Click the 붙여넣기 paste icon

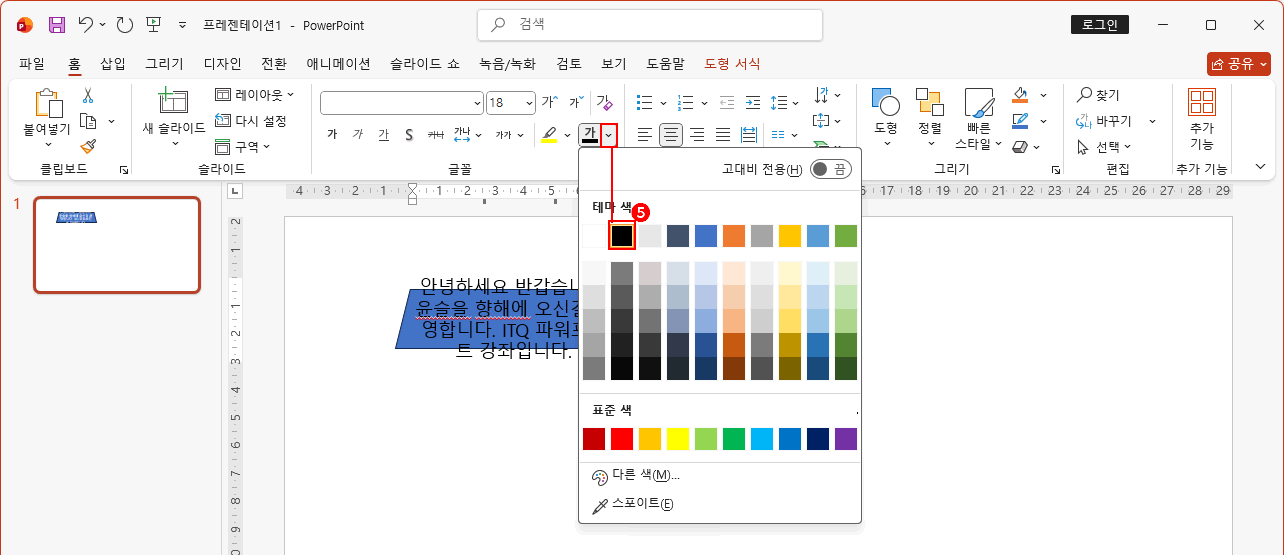coord(47,104)
